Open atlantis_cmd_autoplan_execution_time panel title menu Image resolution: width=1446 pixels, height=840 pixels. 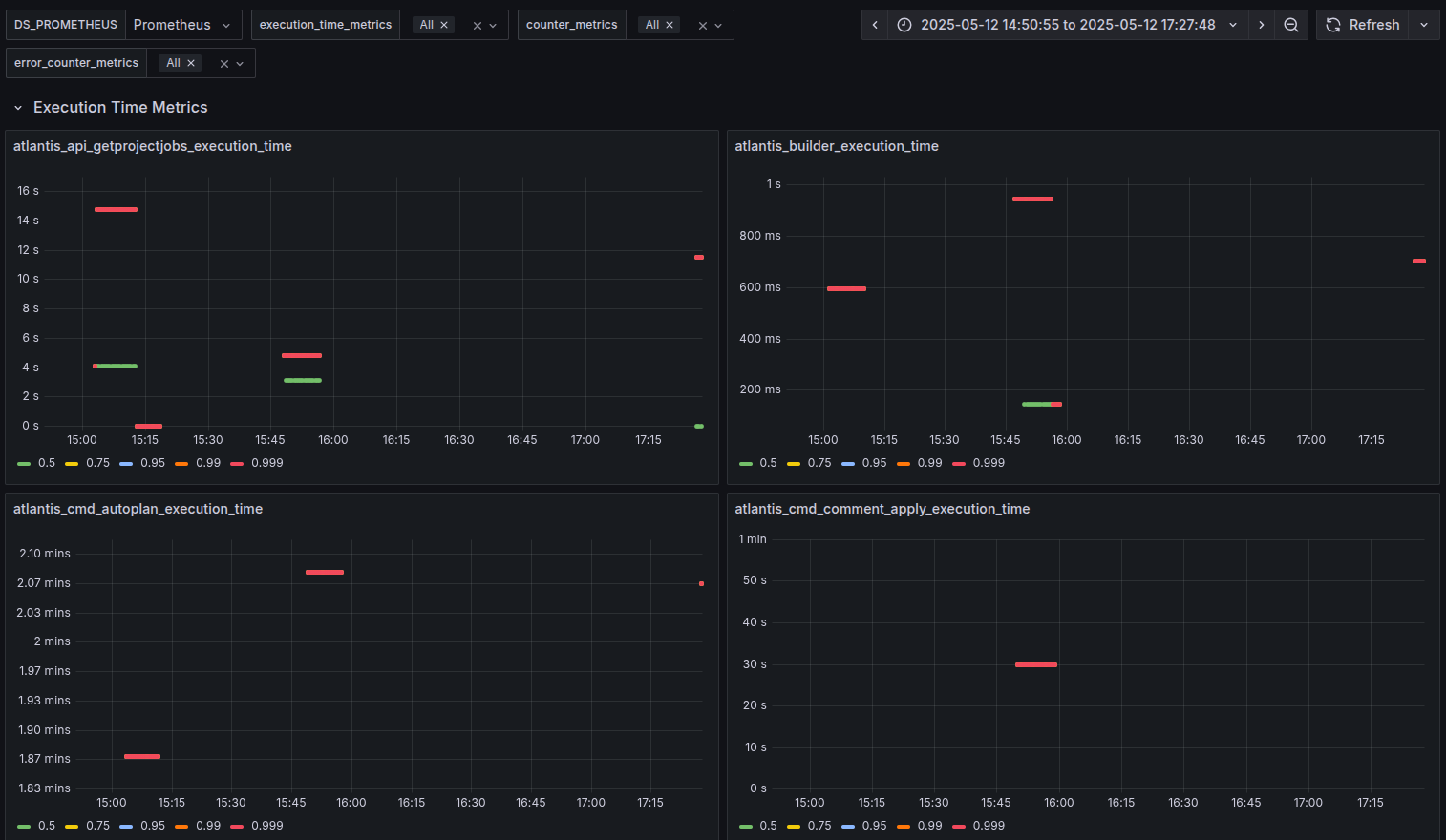(138, 509)
